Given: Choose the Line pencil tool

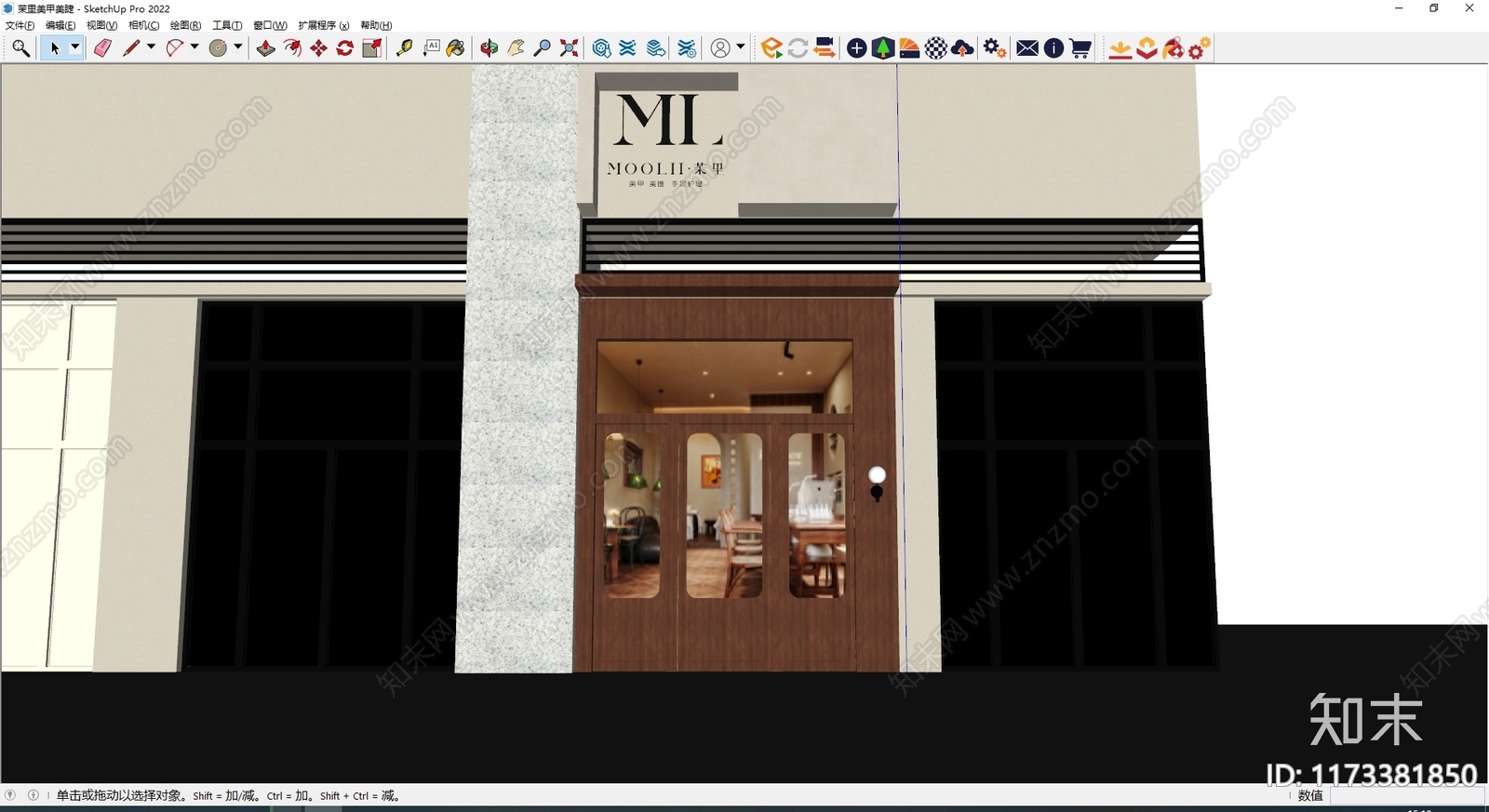Looking at the screenshot, I should [x=131, y=48].
